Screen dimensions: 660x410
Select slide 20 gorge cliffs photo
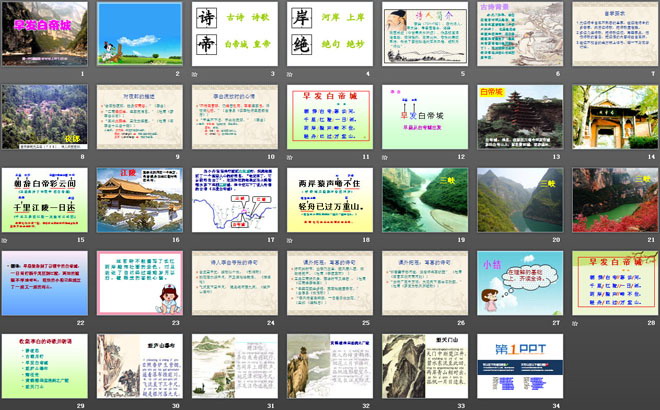click(520, 200)
